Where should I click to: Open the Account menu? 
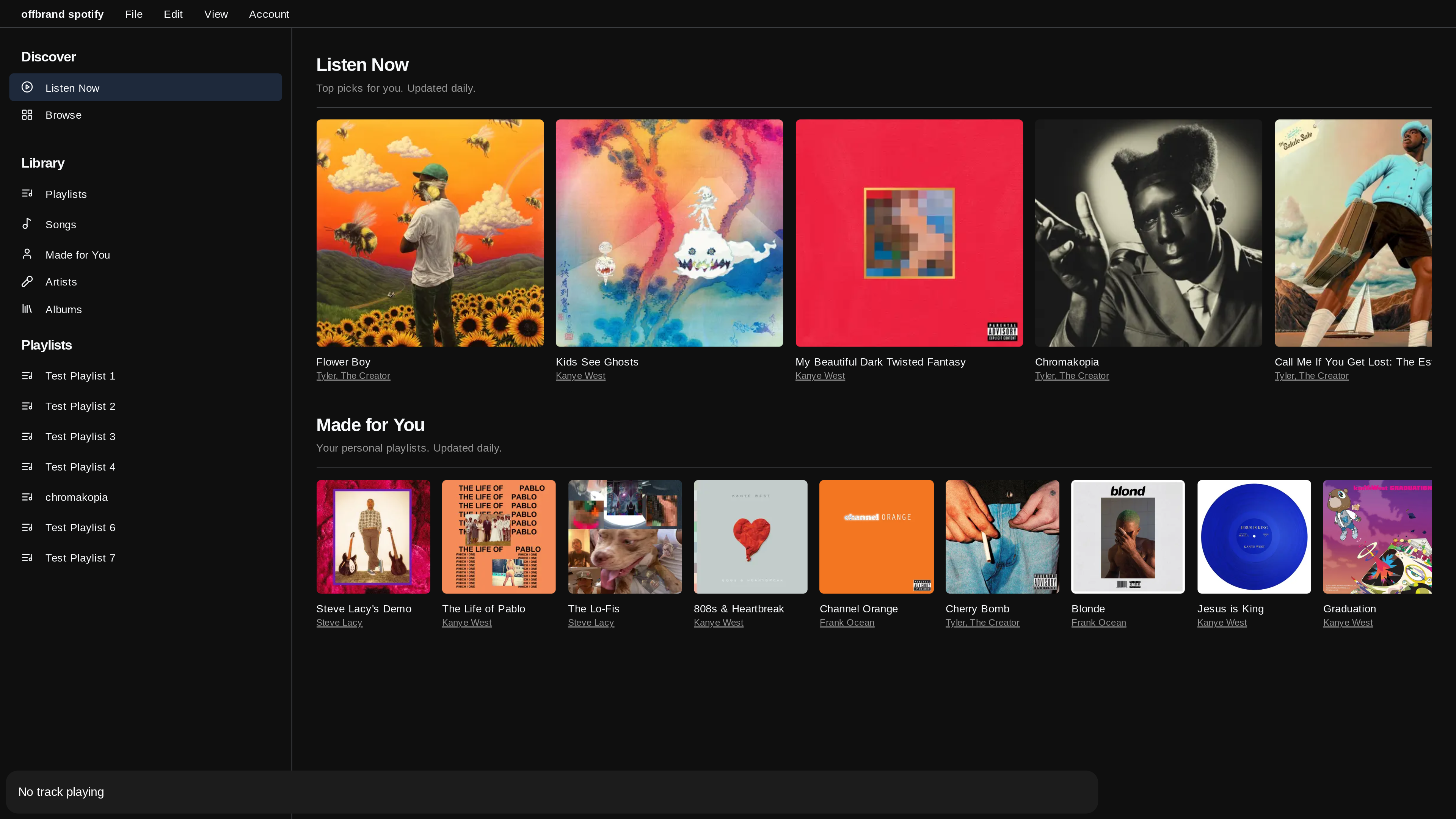[x=268, y=14]
